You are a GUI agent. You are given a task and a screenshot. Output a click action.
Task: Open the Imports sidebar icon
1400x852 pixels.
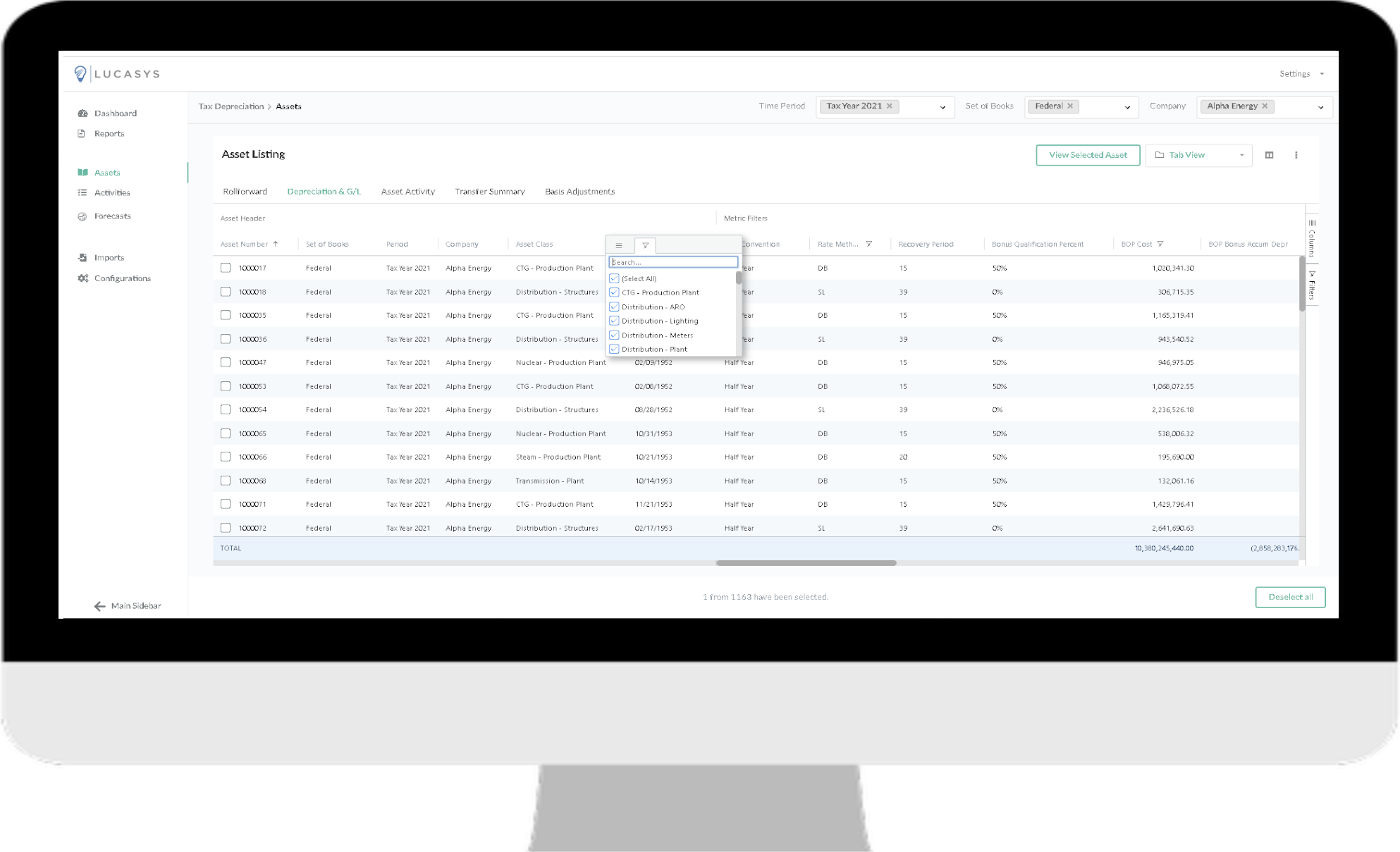tap(82, 258)
